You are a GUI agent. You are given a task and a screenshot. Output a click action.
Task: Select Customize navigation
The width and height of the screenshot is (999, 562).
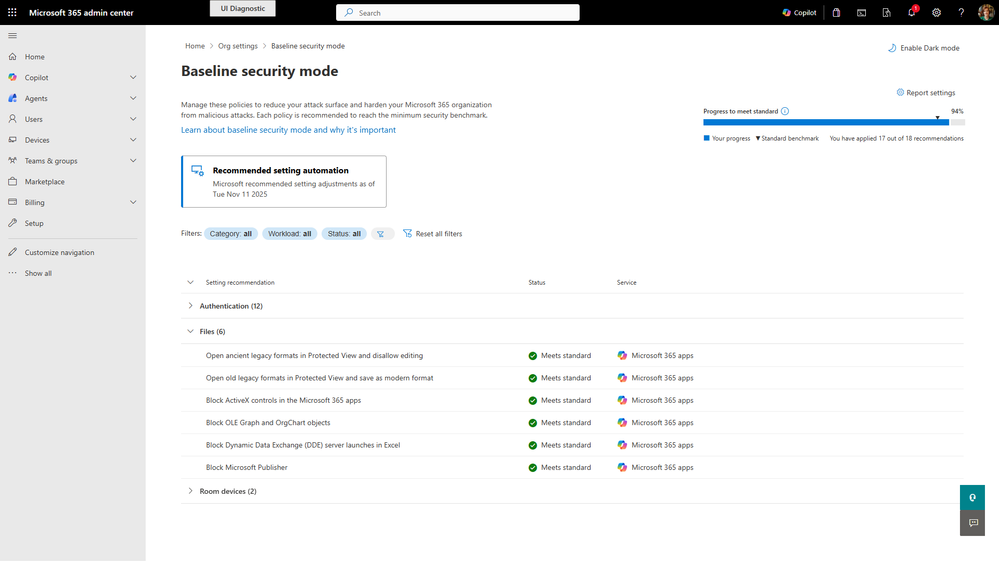[59, 252]
